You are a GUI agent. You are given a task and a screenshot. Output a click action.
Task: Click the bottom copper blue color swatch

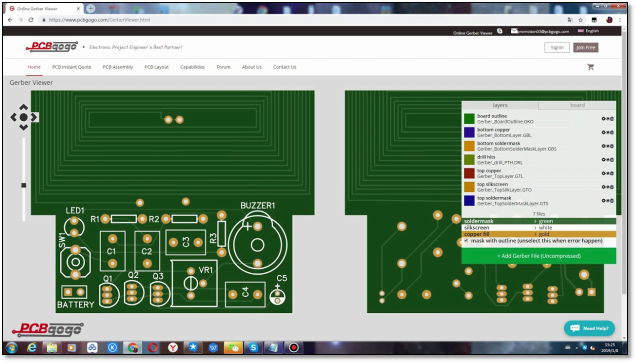[469, 132]
